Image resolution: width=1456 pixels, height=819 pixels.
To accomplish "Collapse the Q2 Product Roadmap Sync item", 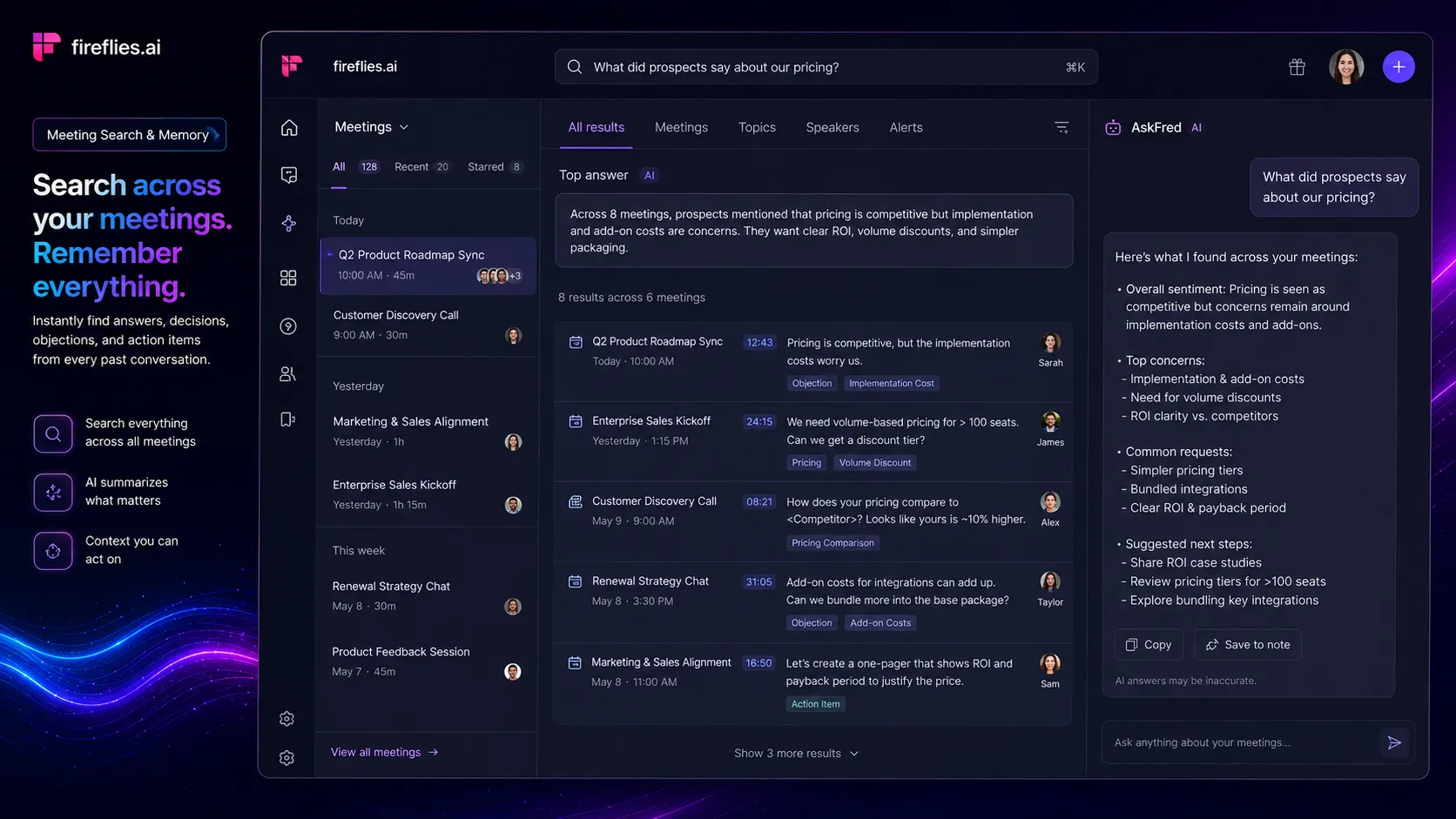I will pyautogui.click(x=330, y=255).
